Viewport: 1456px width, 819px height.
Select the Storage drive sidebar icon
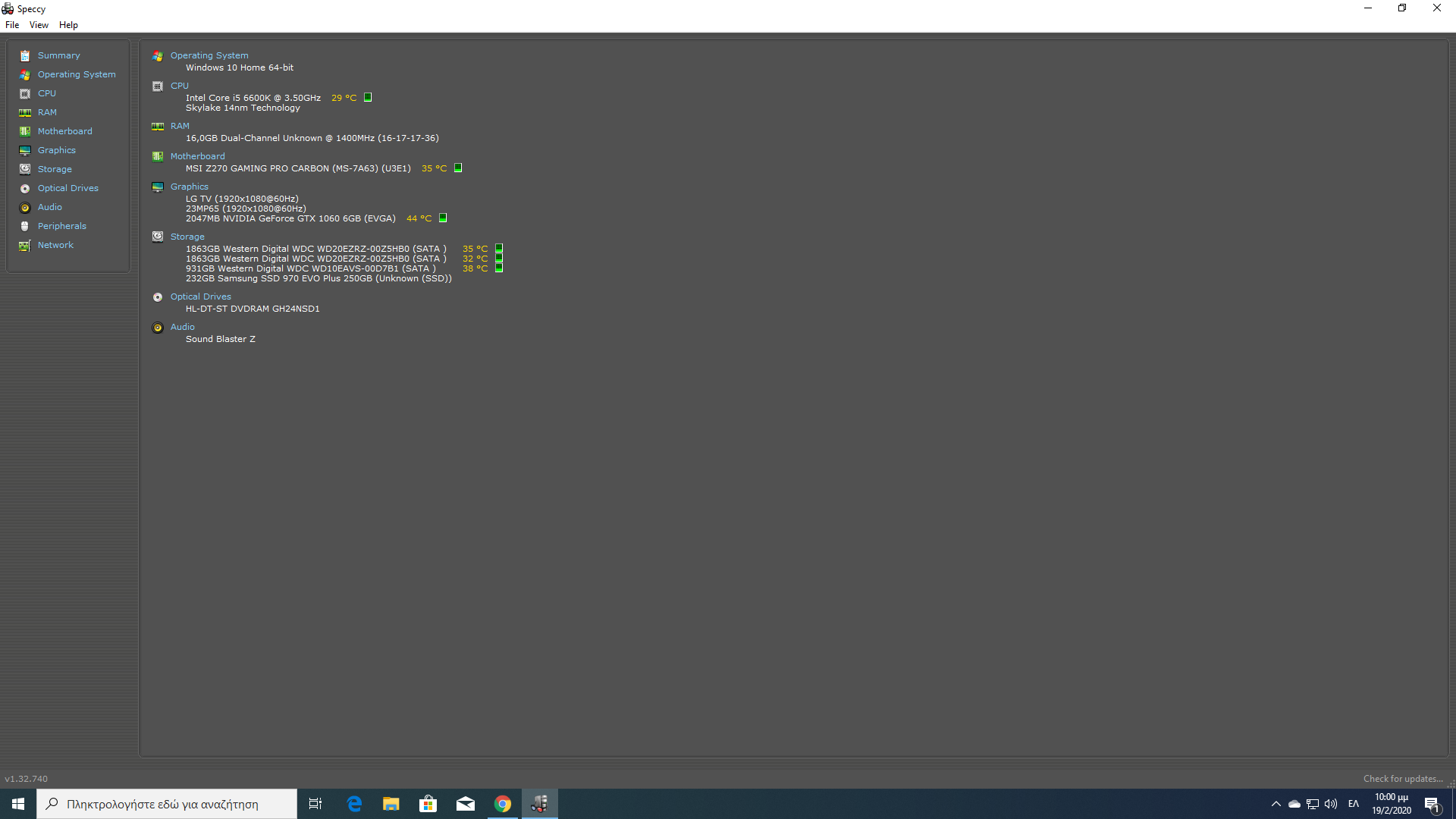25,169
